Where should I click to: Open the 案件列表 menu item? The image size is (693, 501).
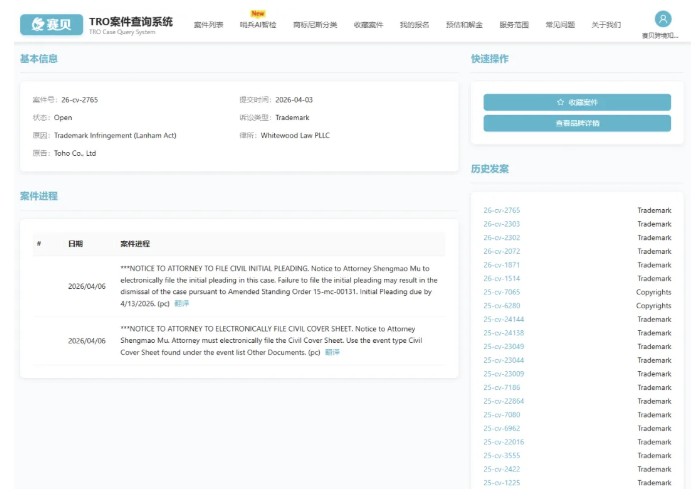tap(208, 24)
